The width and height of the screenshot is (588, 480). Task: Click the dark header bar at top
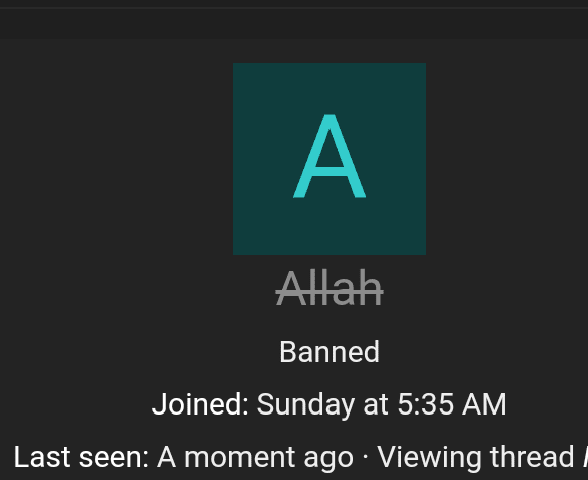click(294, 23)
